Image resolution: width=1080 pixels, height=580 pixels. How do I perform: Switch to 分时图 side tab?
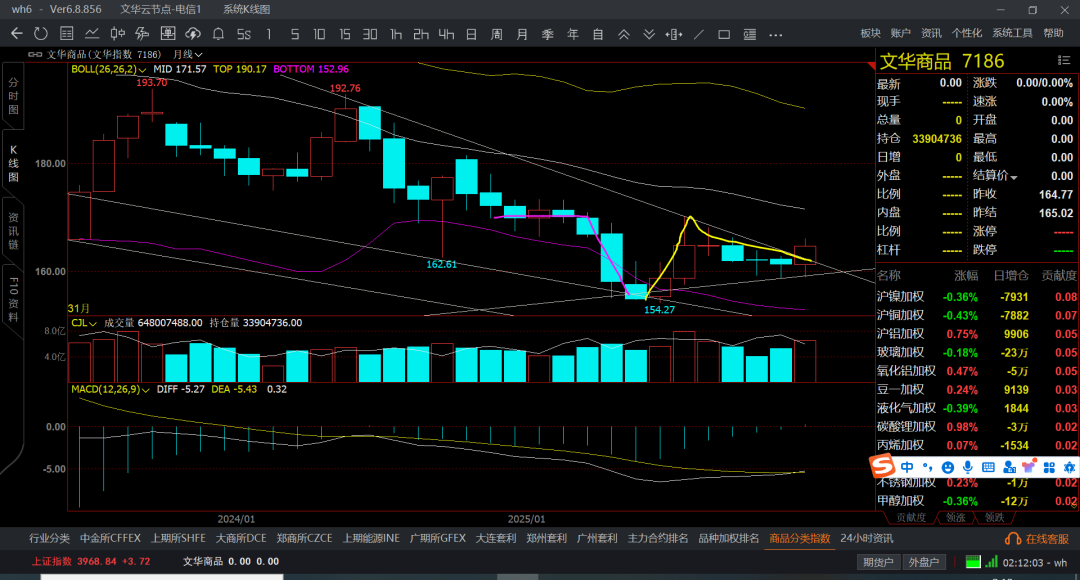point(13,96)
